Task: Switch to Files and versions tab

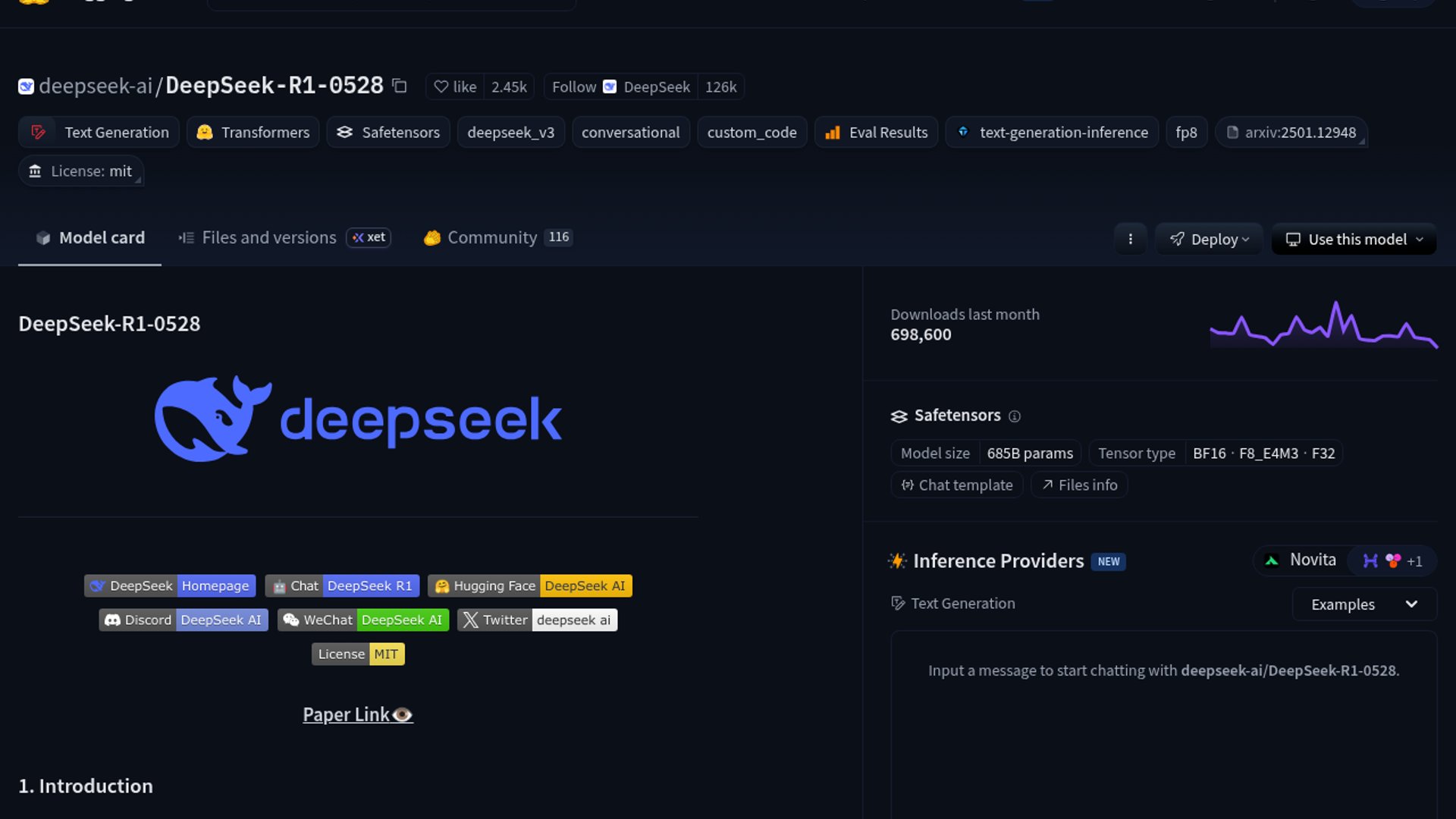Action: [268, 238]
